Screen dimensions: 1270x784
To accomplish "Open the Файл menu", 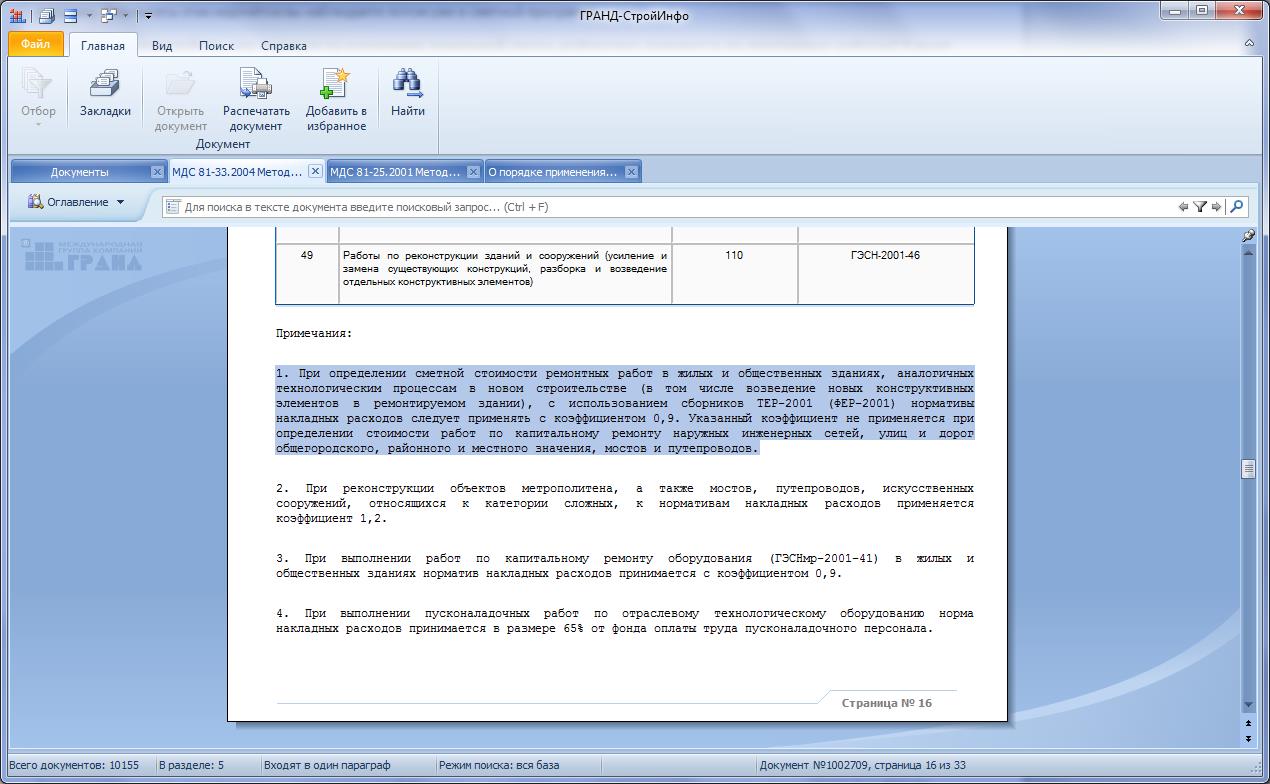I will click(35, 45).
